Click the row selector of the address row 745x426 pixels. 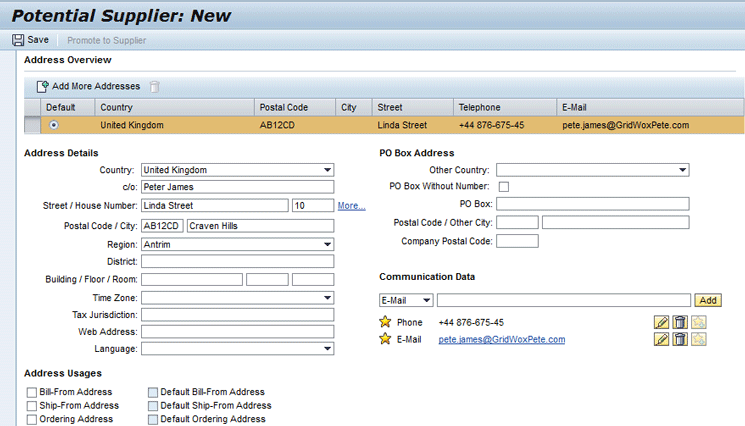pyautogui.click(x=32, y=125)
